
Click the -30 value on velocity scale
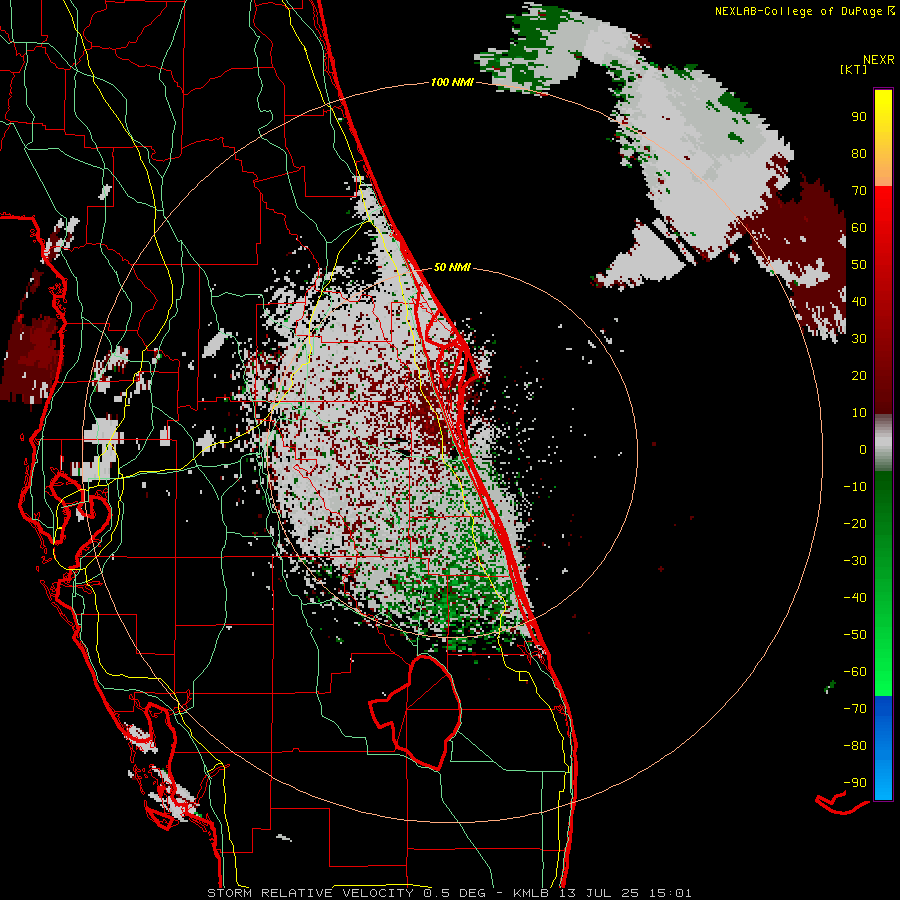[x=855, y=561]
